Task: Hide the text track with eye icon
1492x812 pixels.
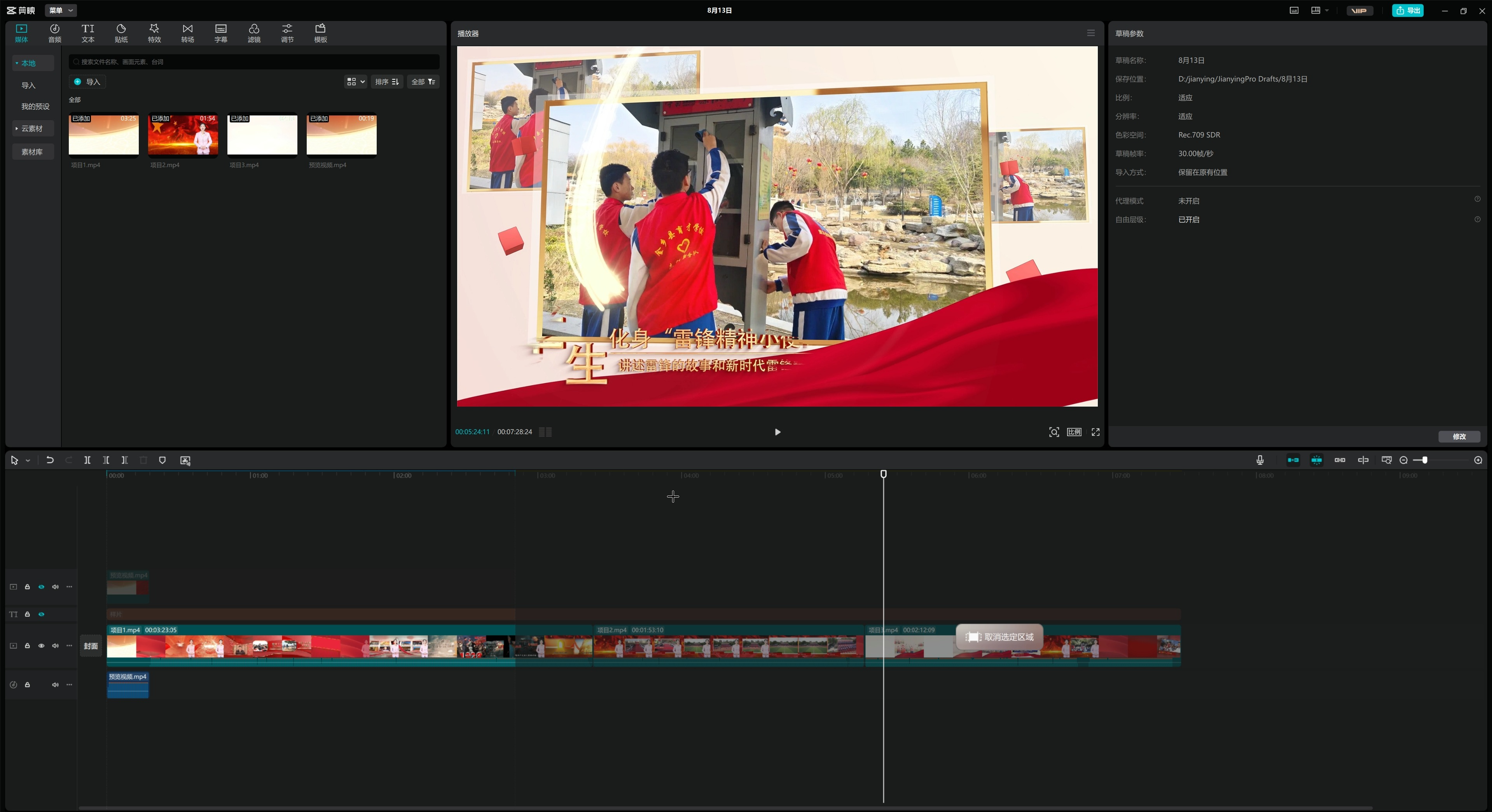Action: click(x=41, y=615)
